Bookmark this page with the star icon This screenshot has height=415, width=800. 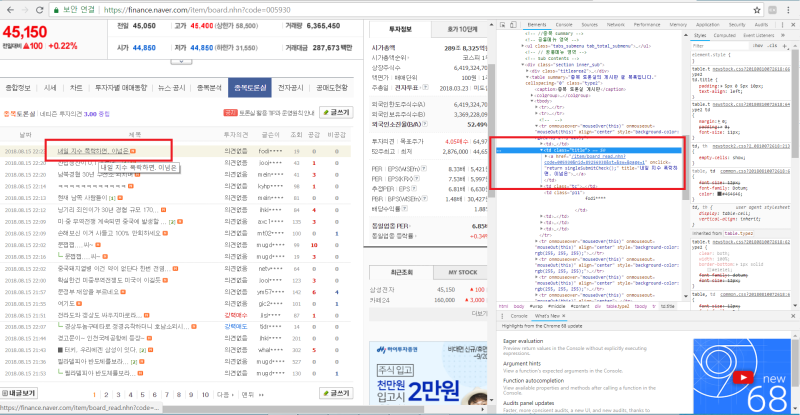(x=757, y=10)
